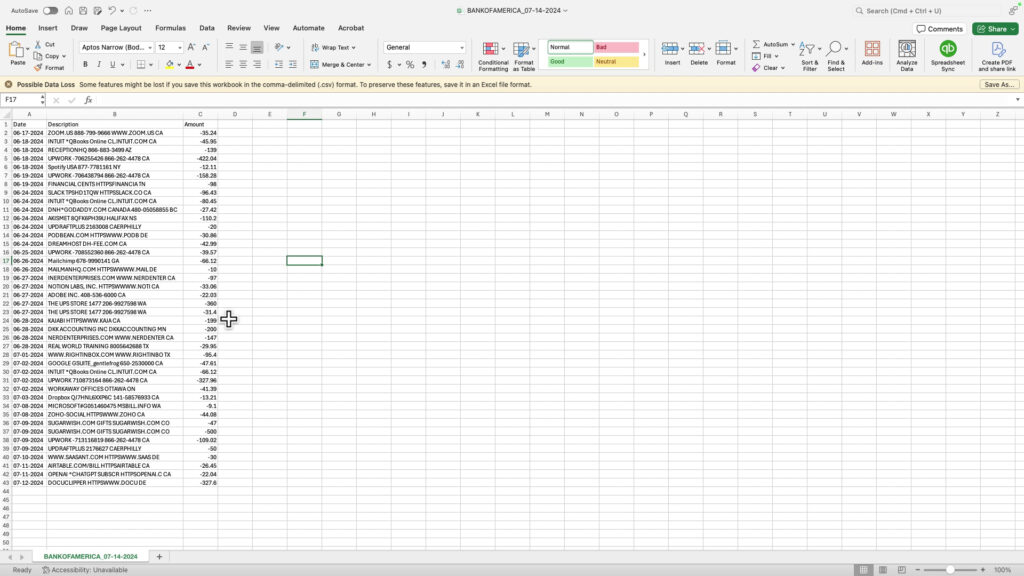Apply the Good cell style
Viewport: 1024px width, 576px height.
(x=572, y=62)
